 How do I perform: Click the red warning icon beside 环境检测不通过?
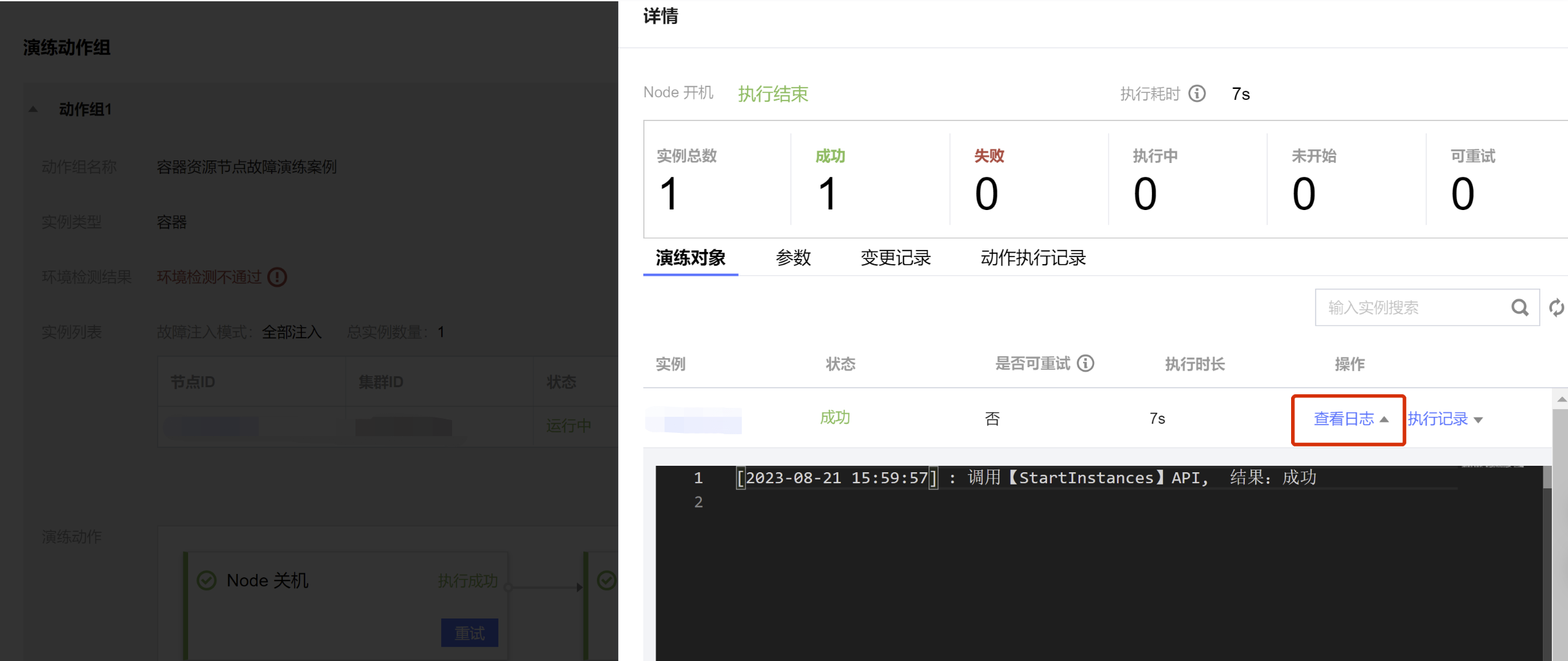point(277,277)
